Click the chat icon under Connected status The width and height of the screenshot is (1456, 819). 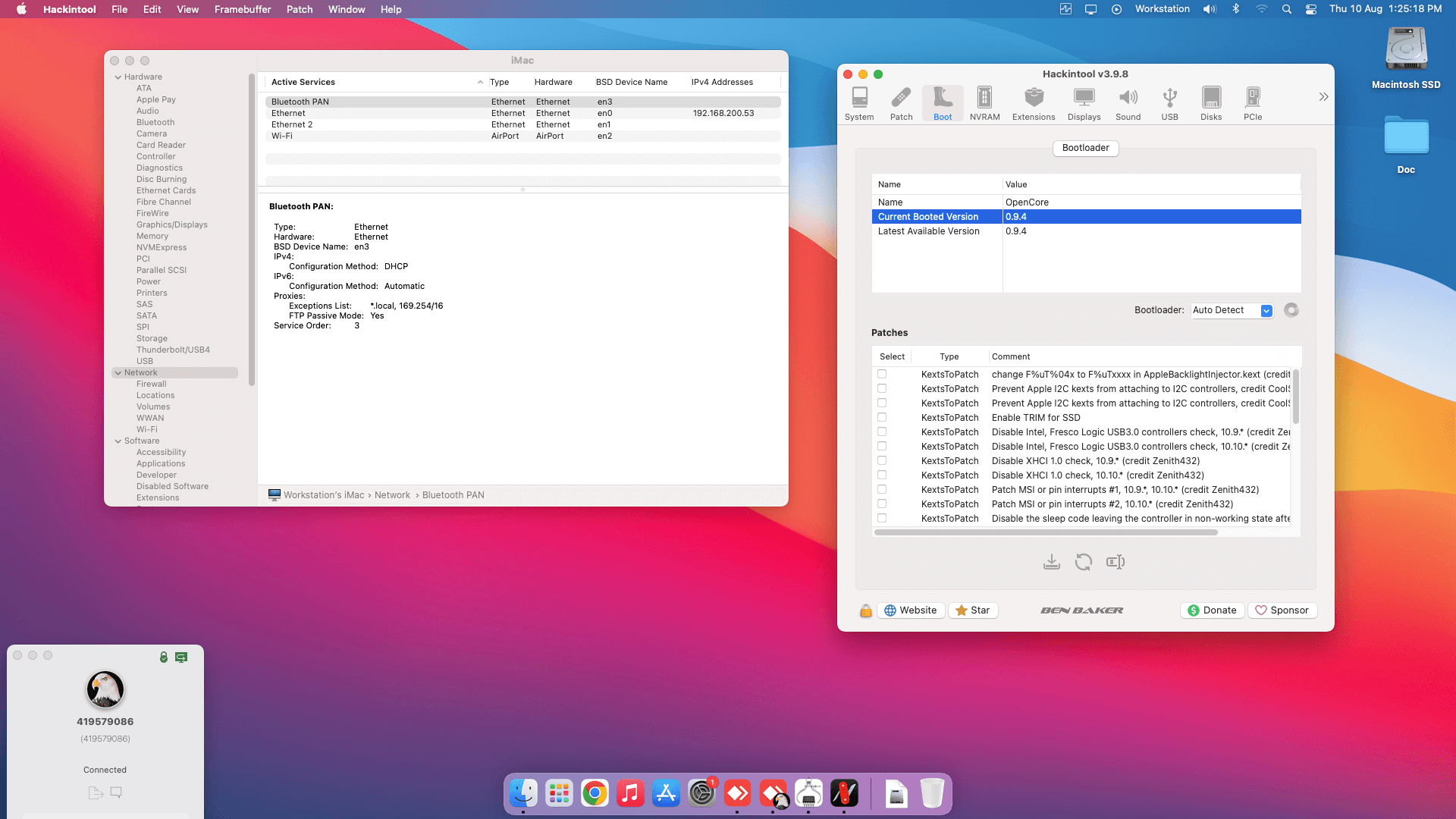(x=116, y=792)
